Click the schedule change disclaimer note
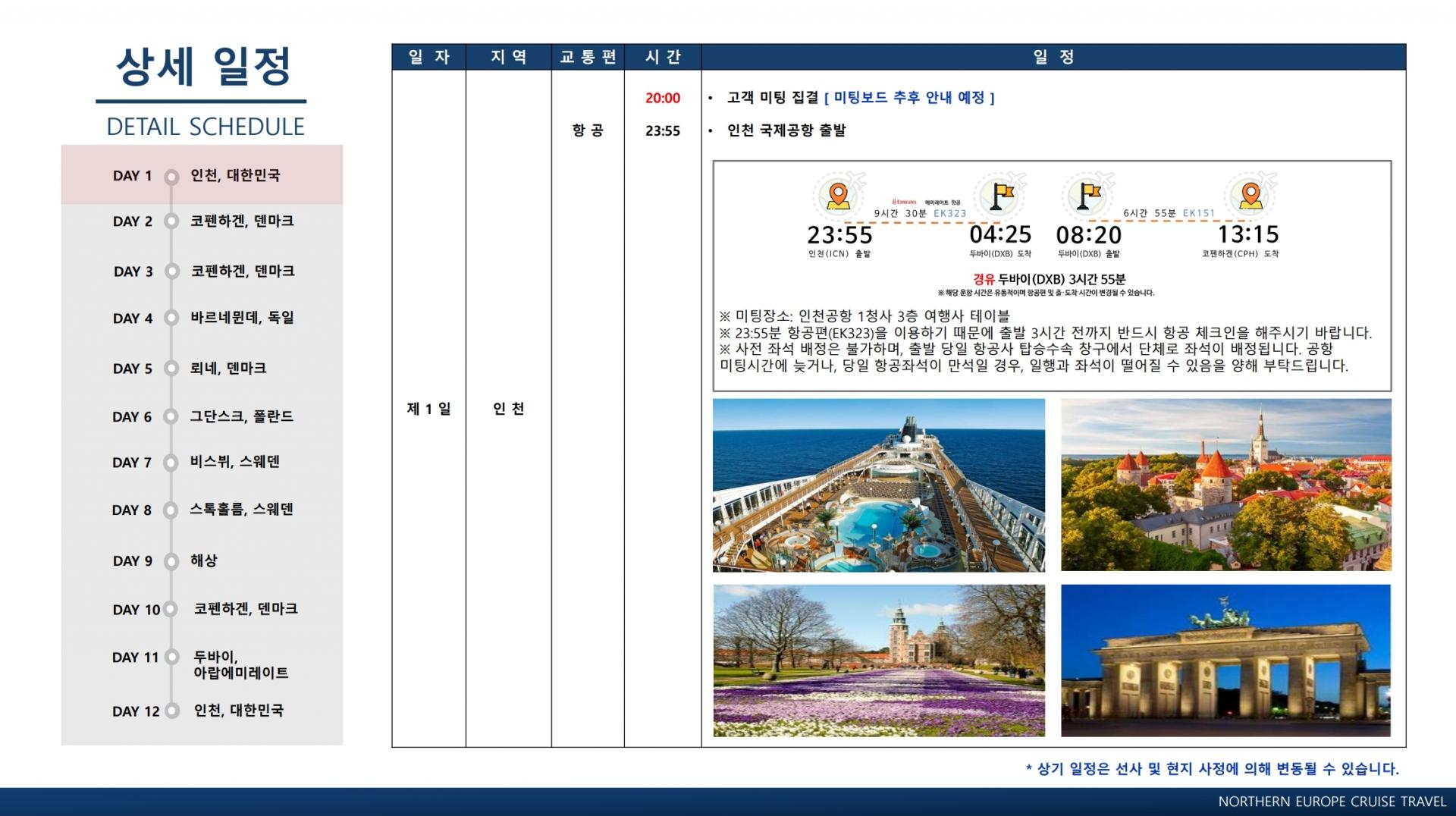This screenshot has height=816, width=1456. click(x=1212, y=769)
